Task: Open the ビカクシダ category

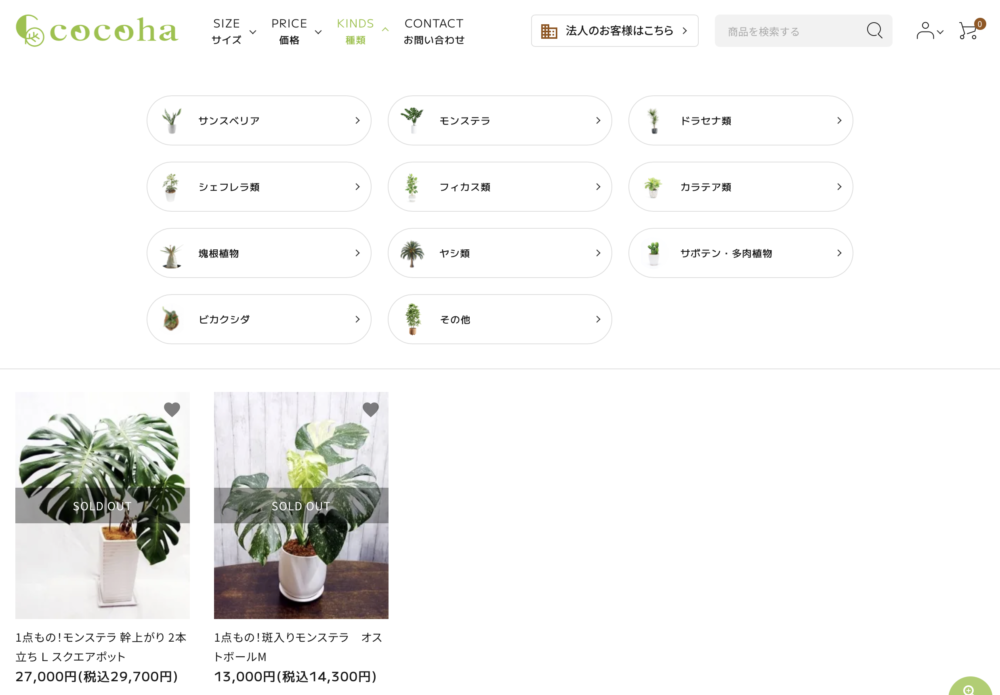Action: (x=259, y=319)
